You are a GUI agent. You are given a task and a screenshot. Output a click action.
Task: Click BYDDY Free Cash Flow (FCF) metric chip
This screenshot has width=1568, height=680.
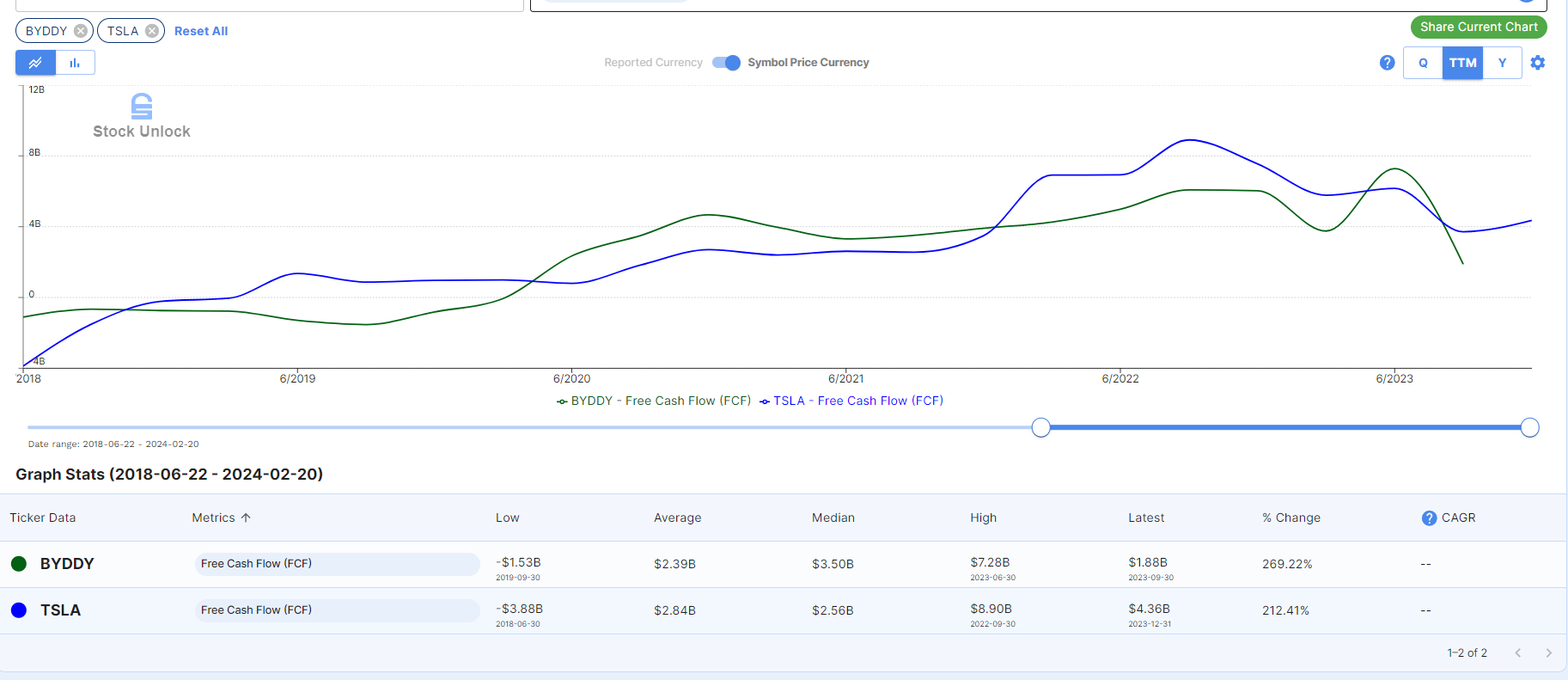click(337, 564)
